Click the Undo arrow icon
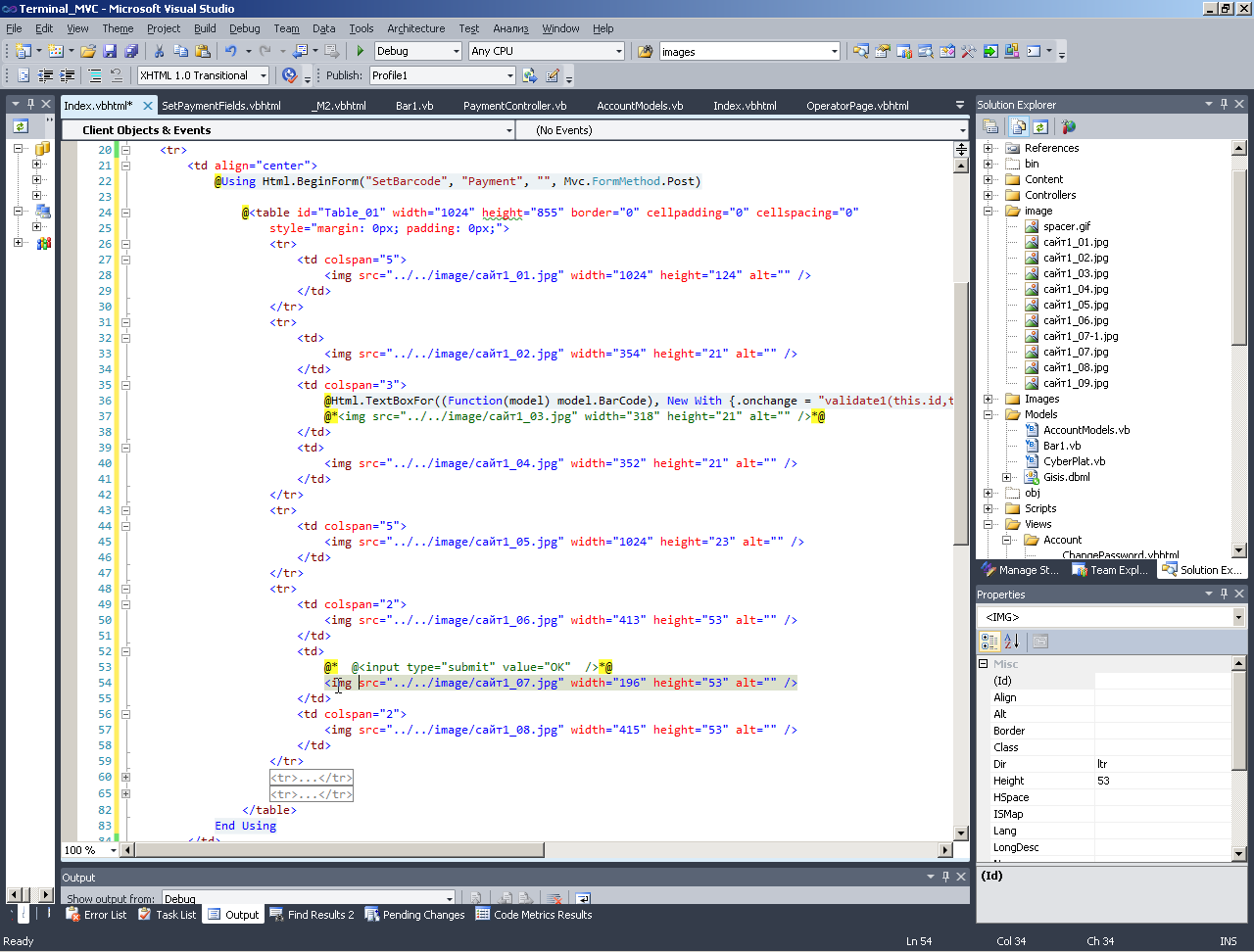The image size is (1254, 952). click(x=230, y=51)
